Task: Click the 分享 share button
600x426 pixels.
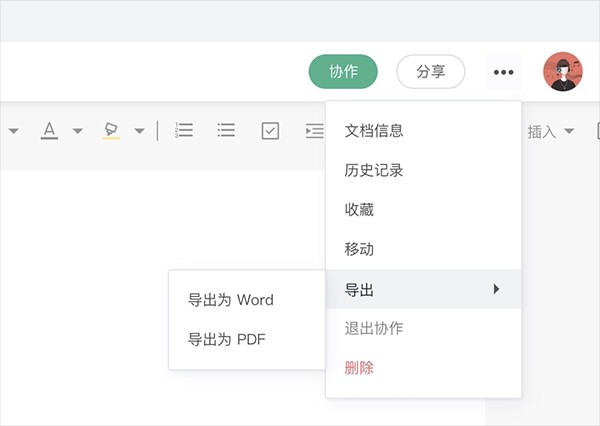Action: [431, 72]
